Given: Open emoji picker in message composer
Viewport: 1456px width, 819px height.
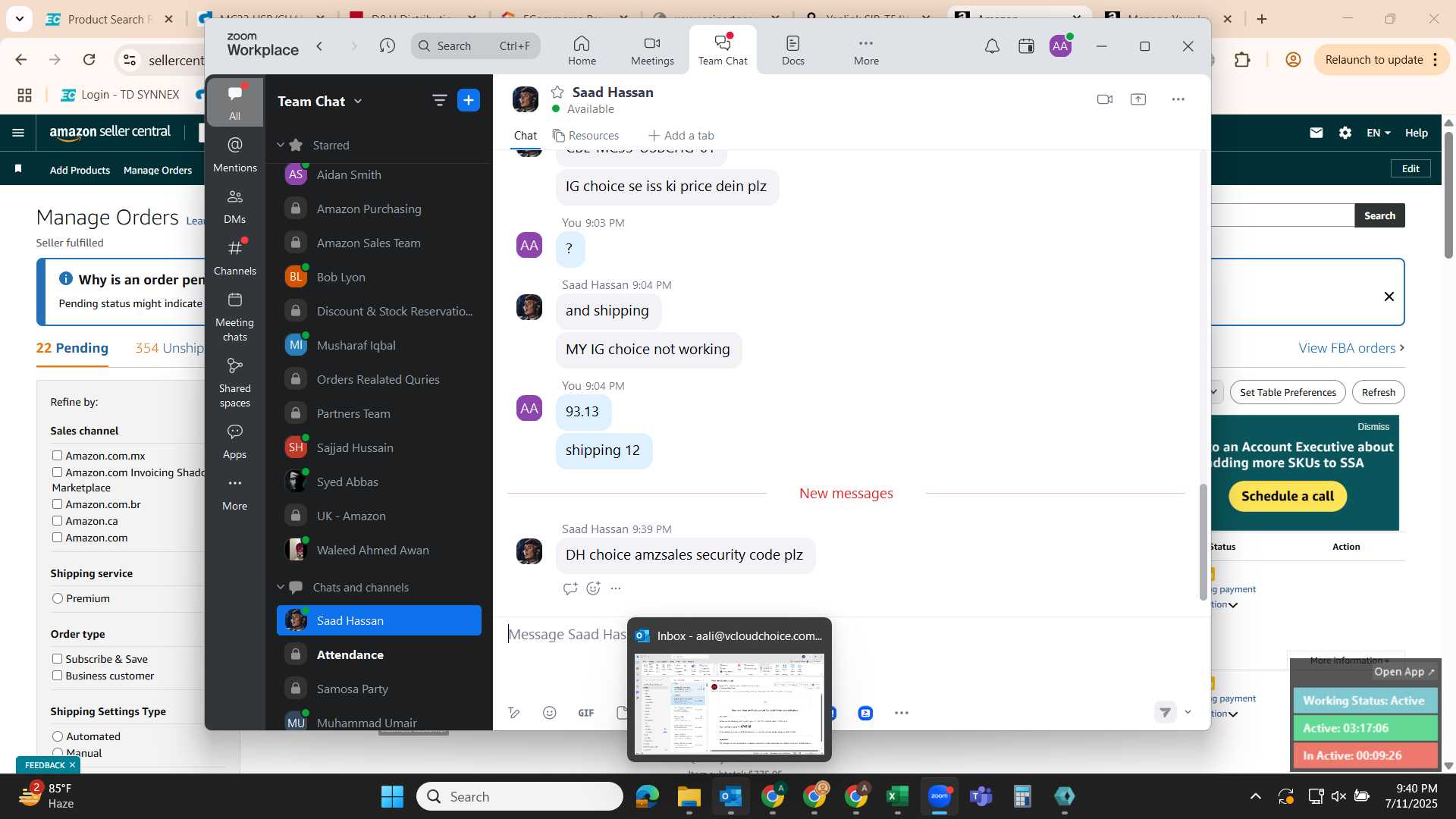Looking at the screenshot, I should 550,712.
